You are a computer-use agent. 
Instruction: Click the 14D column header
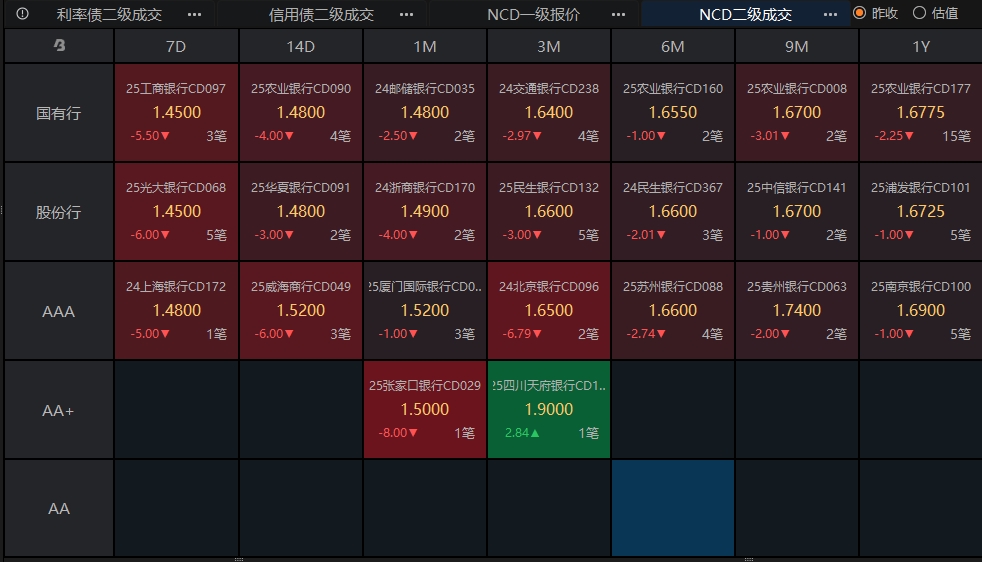point(301,46)
